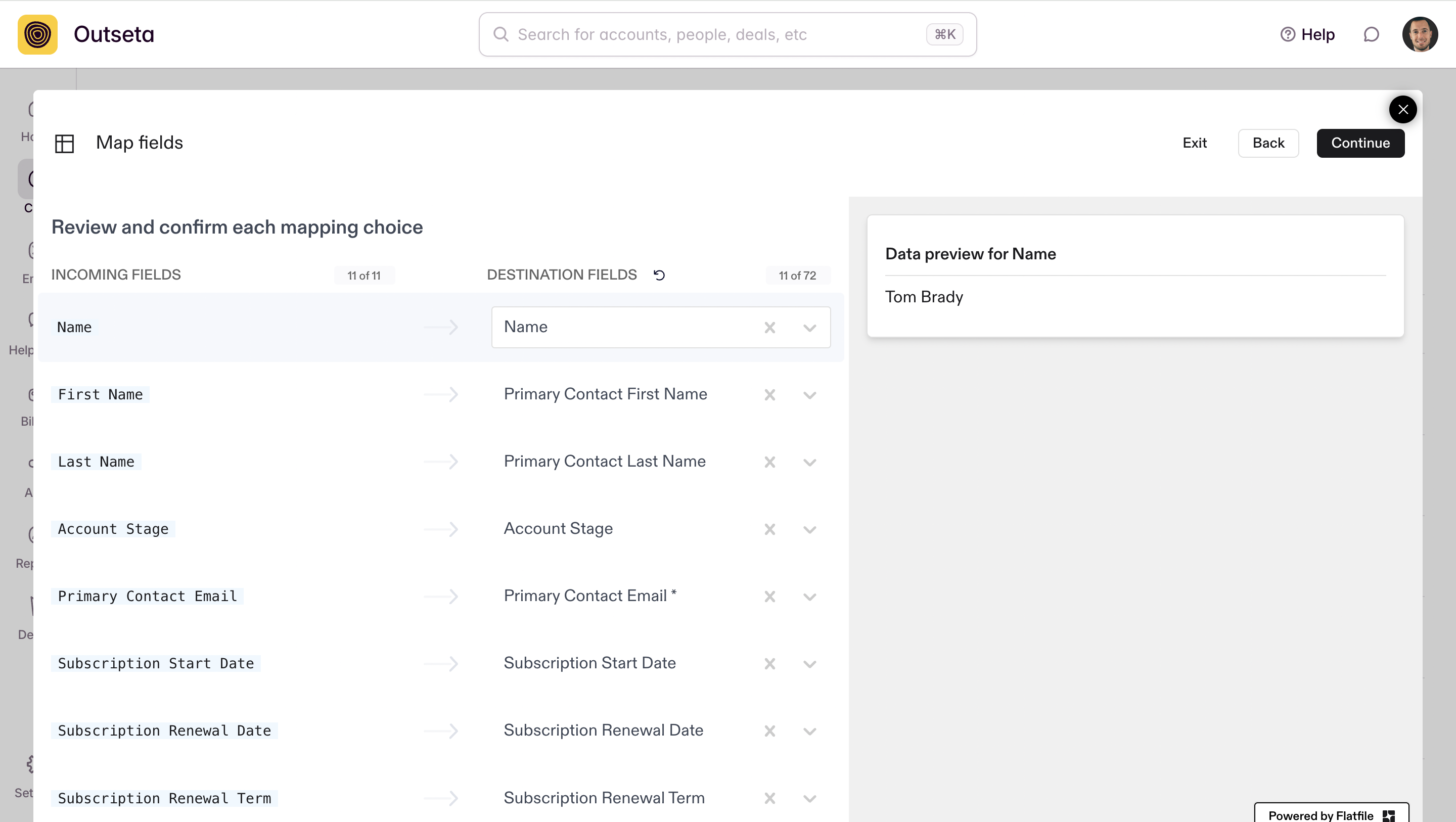Screen dimensions: 1456x822
Task: Remove Primary Contact First Name mapping
Action: coord(769,395)
